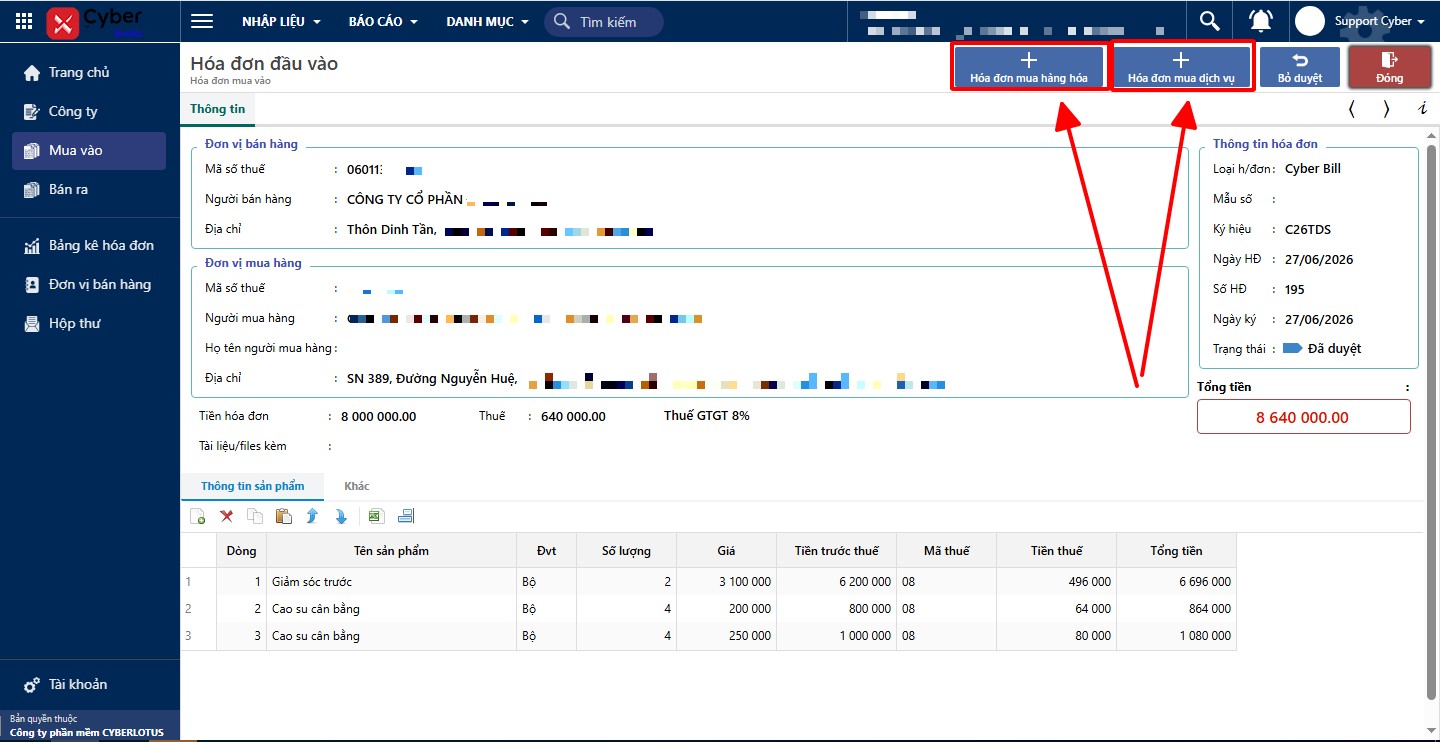Click the column layout settings icon

coord(406,516)
